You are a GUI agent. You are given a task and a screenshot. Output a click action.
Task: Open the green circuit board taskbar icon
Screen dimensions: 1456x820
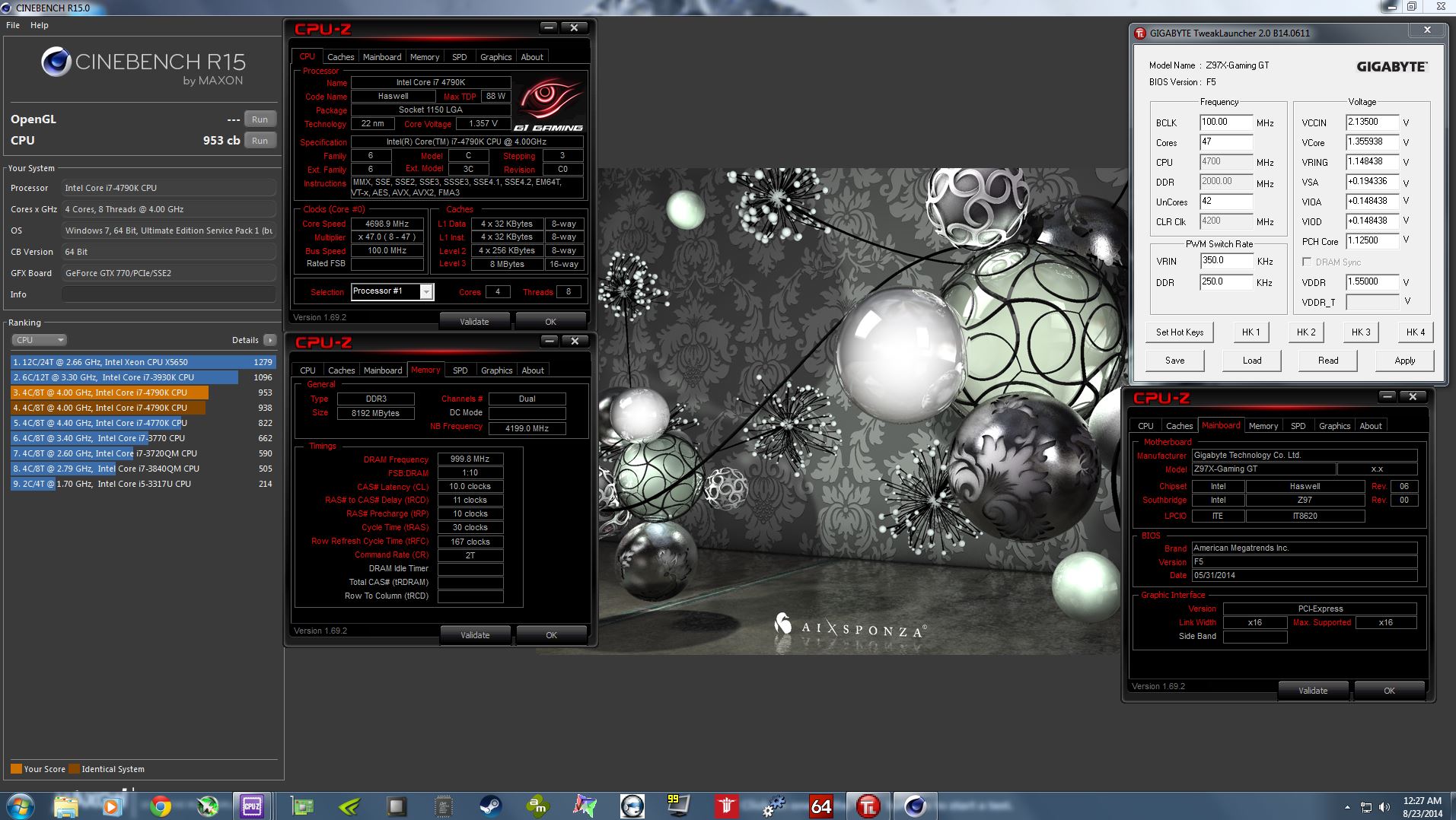(302, 806)
